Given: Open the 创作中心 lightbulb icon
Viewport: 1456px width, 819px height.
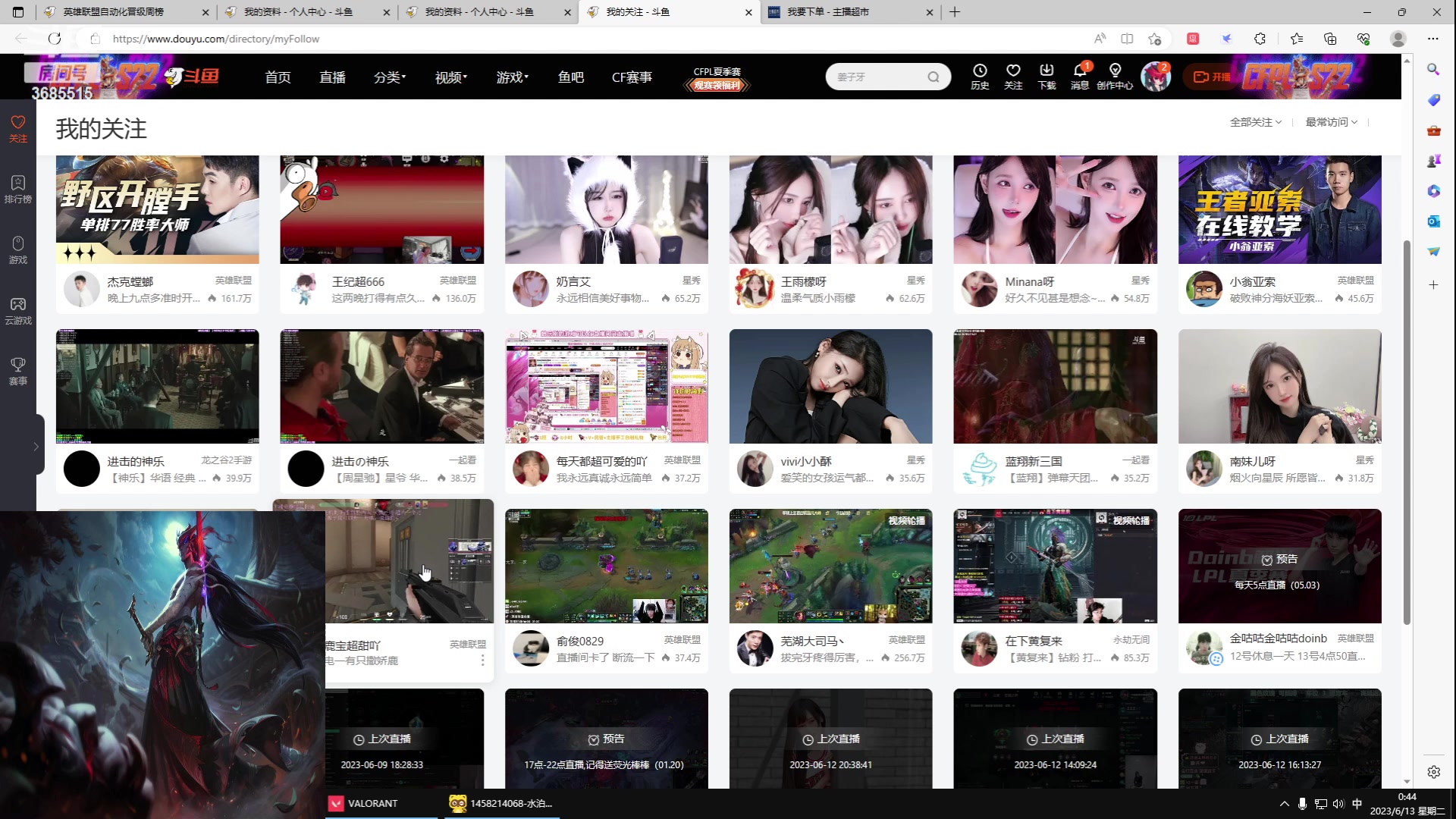Looking at the screenshot, I should pos(1115,77).
